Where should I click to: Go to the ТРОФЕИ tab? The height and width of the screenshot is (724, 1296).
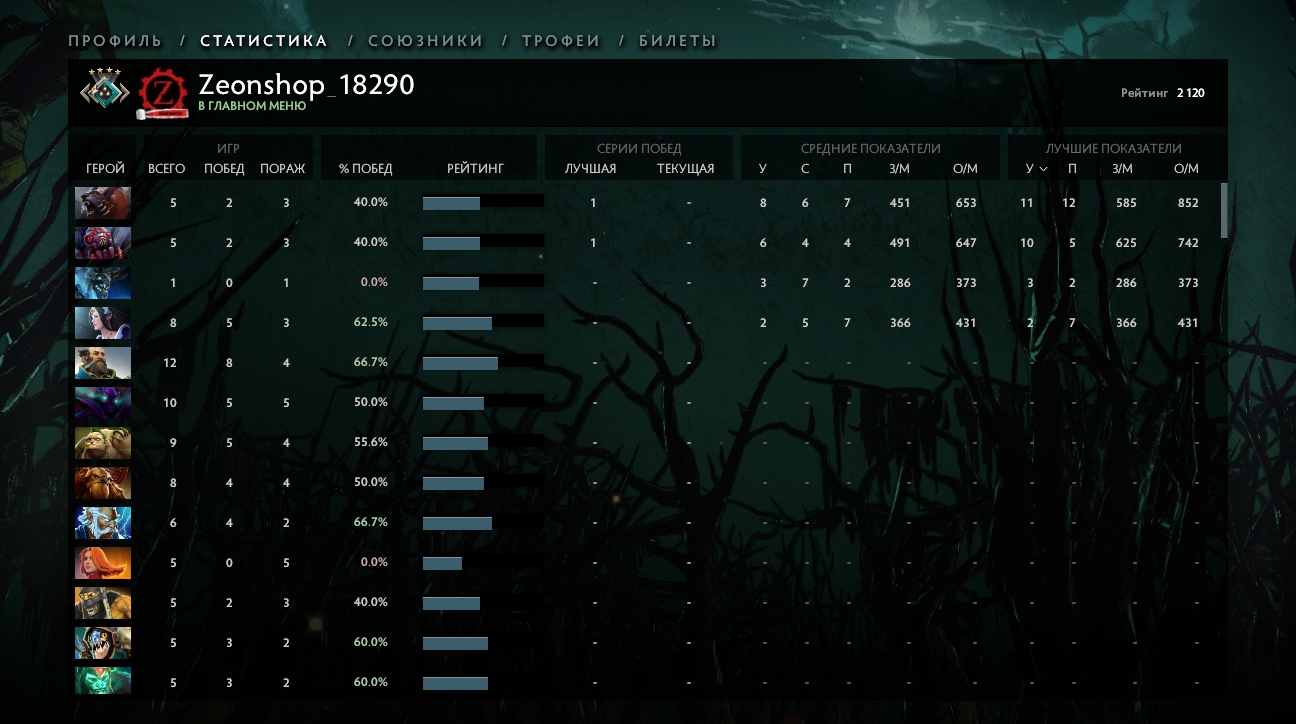pos(561,41)
